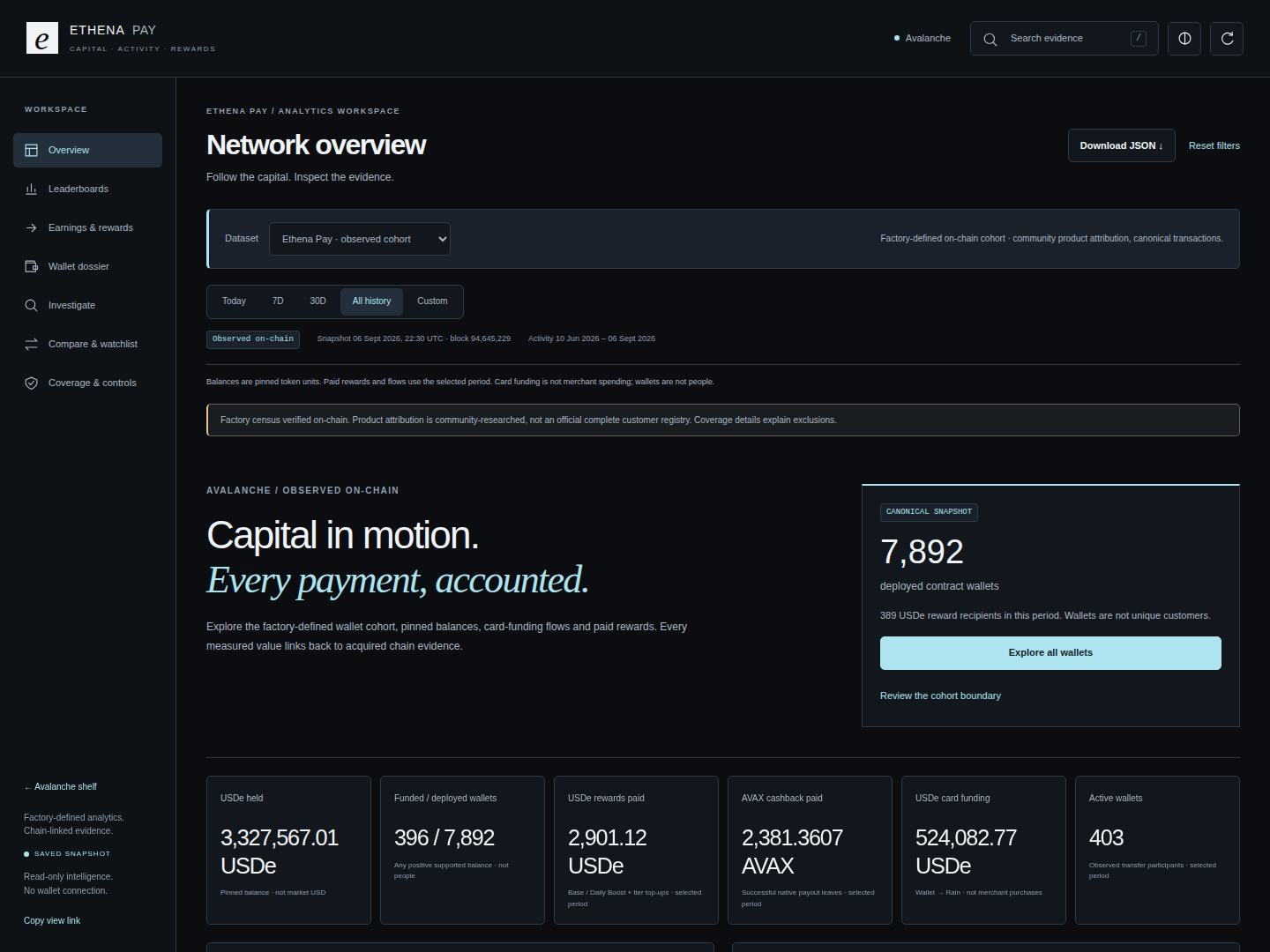This screenshot has height=952, width=1270.
Task: Select the 7D time range tab
Action: coord(278,301)
